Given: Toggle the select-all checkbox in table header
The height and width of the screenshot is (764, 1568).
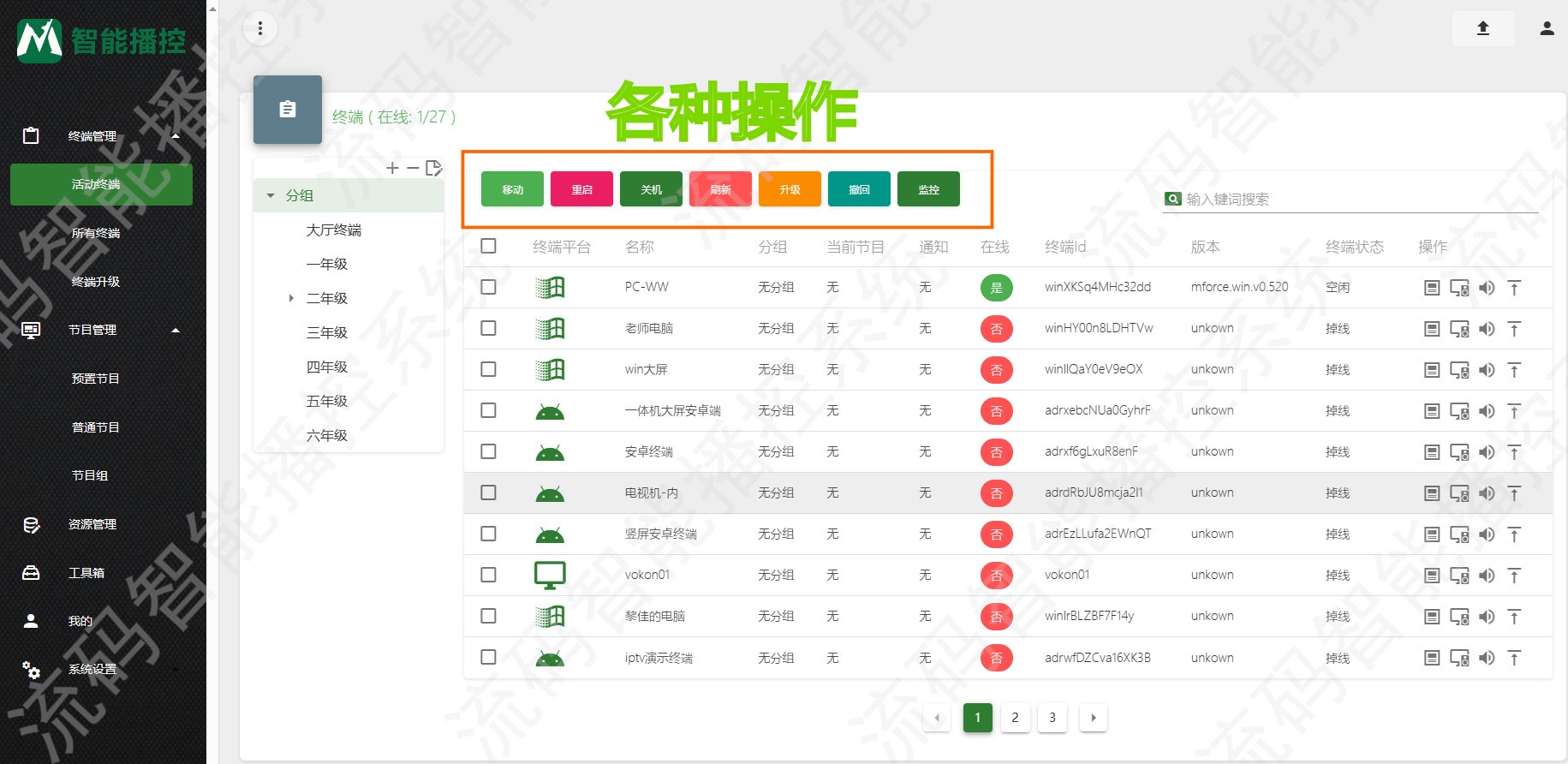Looking at the screenshot, I should (x=488, y=246).
